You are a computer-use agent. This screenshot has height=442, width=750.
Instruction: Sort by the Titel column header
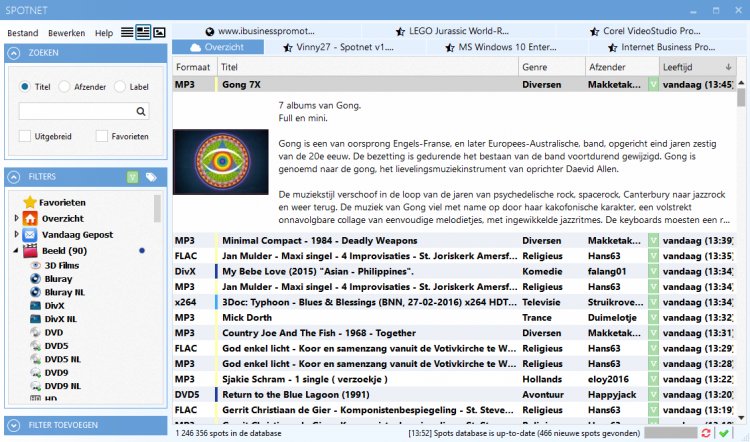click(x=368, y=67)
